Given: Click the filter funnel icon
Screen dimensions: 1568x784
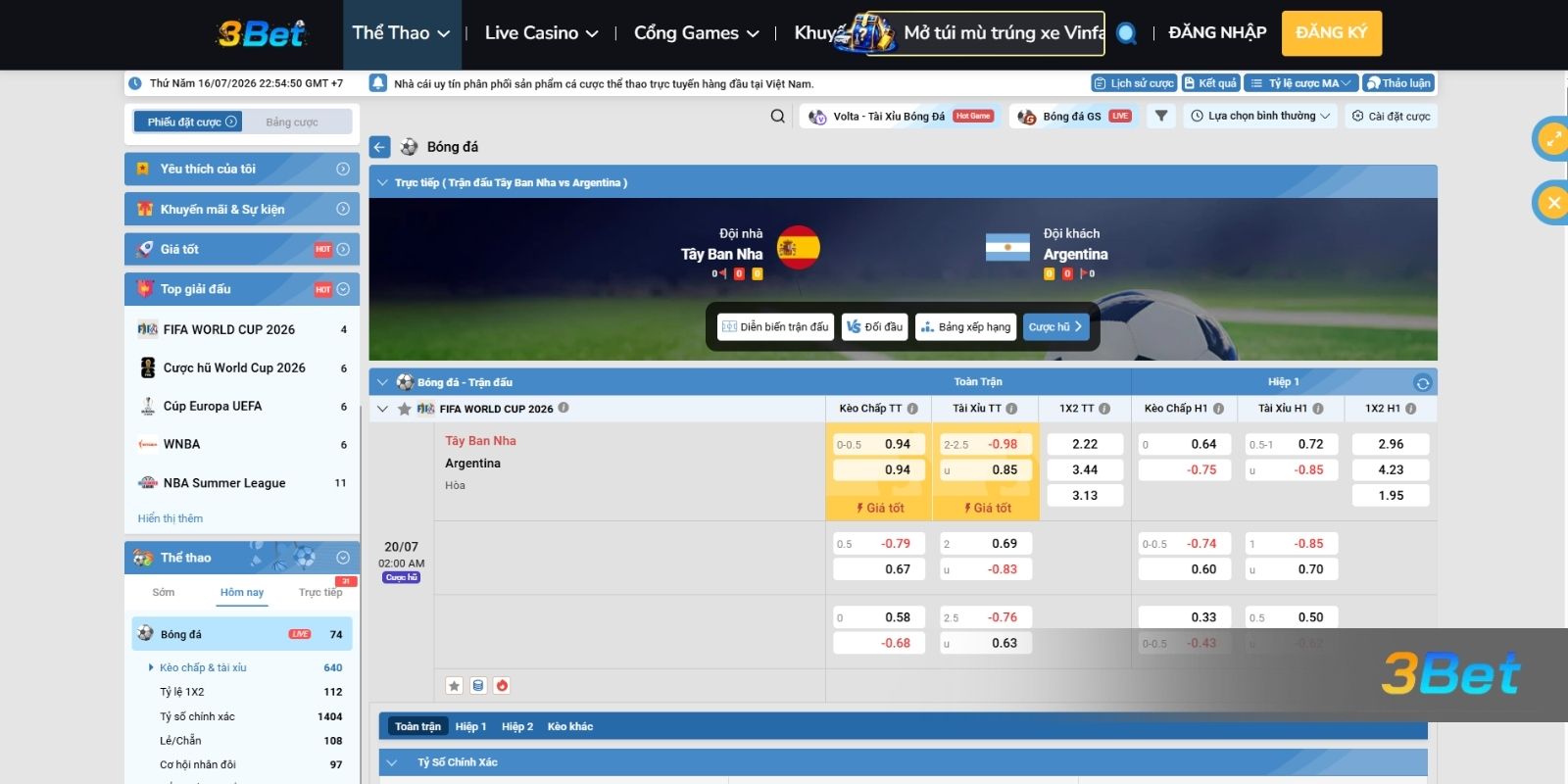Looking at the screenshot, I should (x=1161, y=116).
